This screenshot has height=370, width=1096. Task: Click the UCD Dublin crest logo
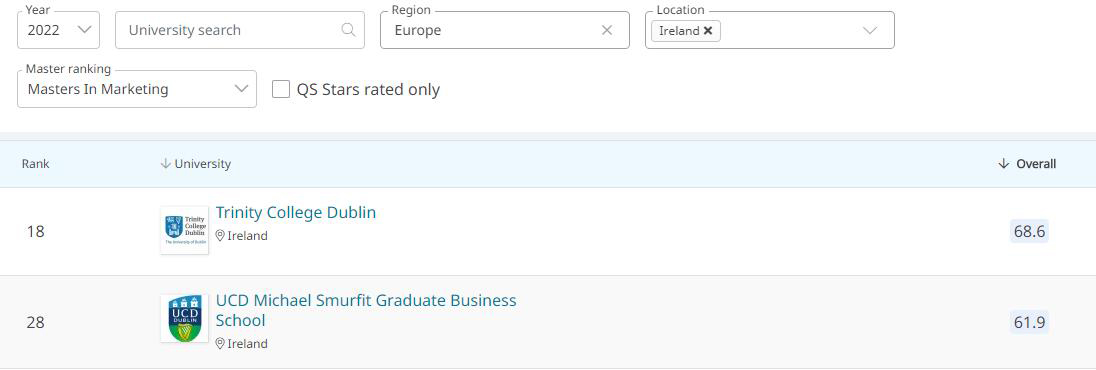[x=185, y=318]
